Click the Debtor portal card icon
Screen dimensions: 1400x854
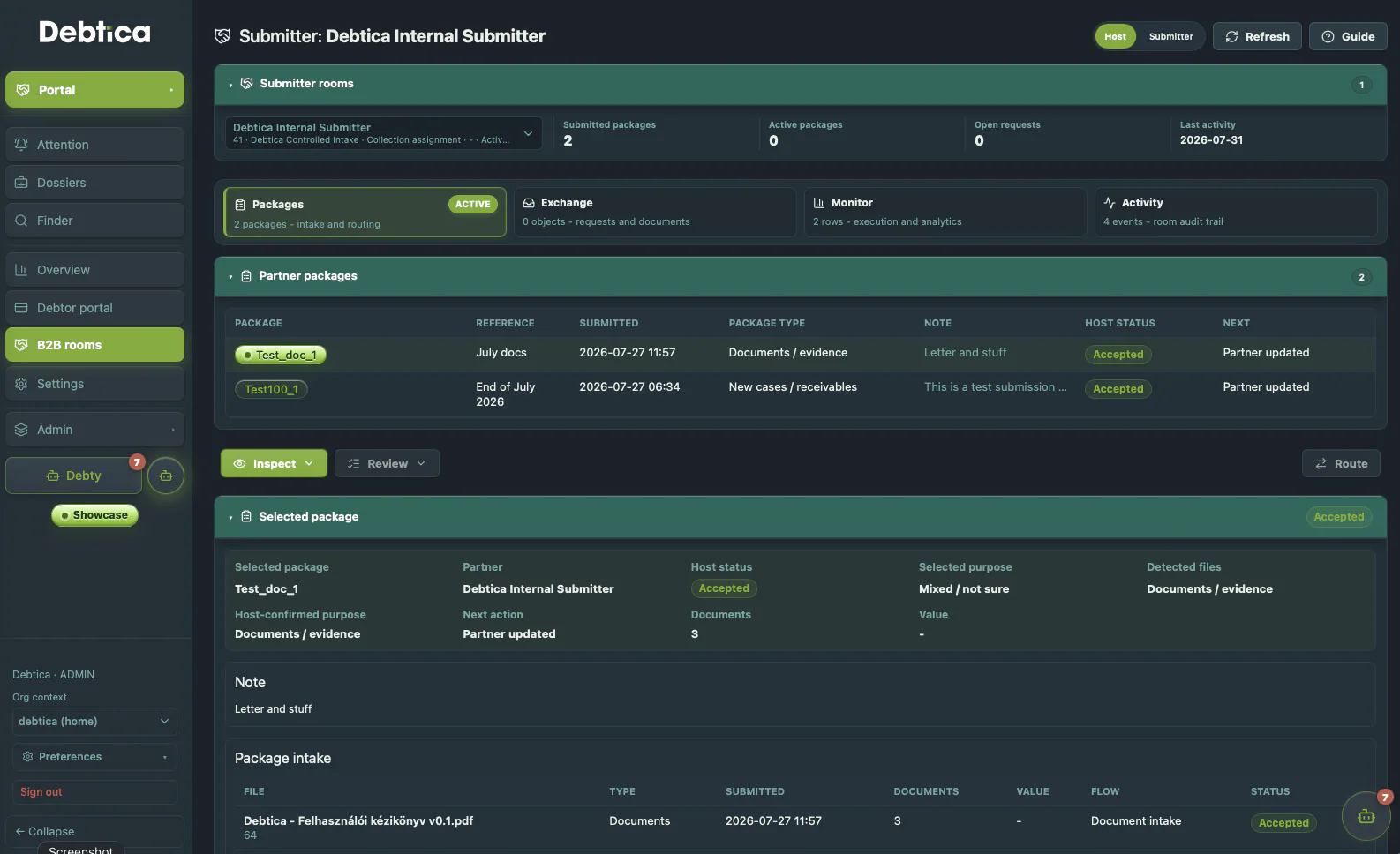[21, 308]
